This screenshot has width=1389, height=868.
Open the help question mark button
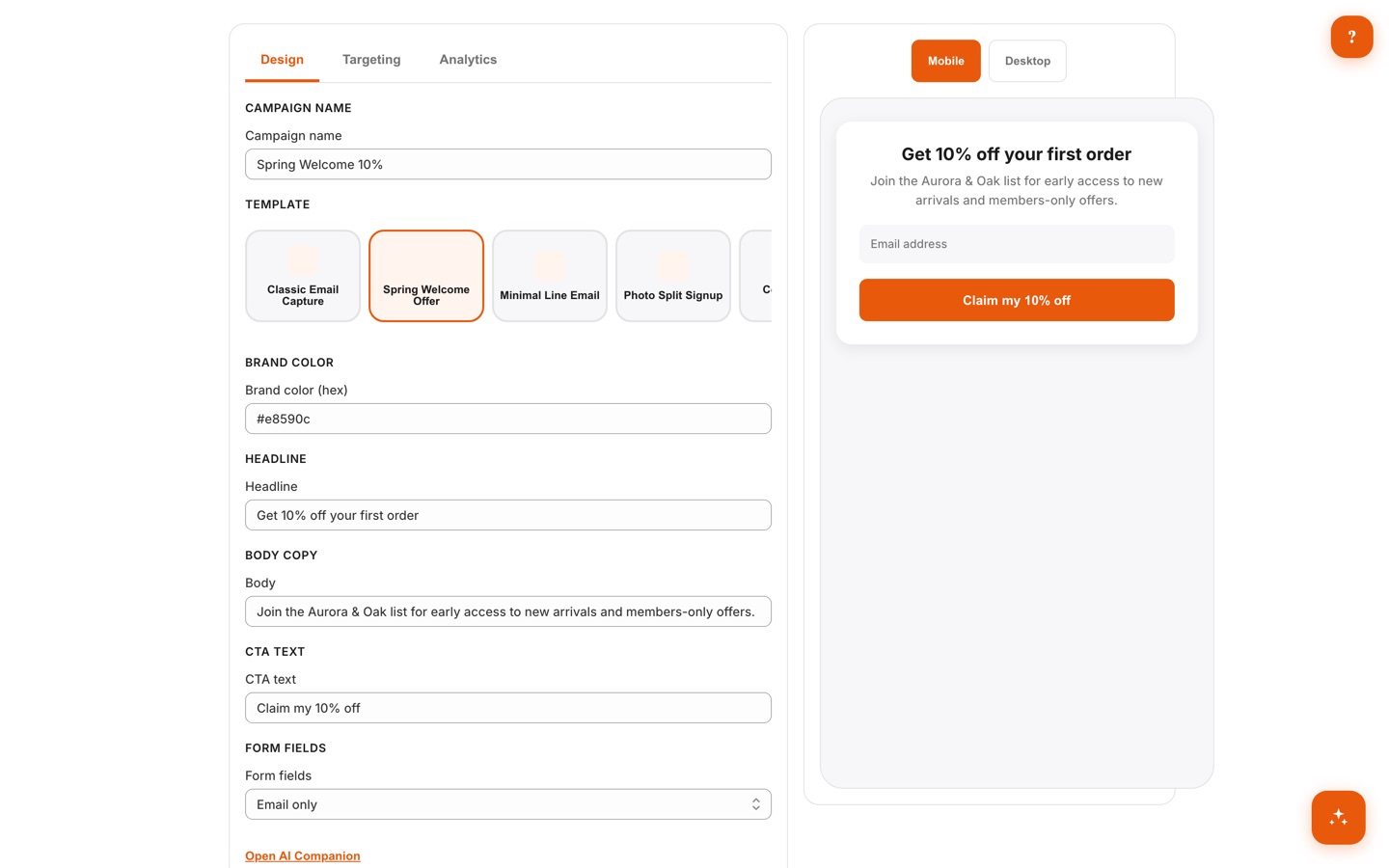click(x=1351, y=37)
